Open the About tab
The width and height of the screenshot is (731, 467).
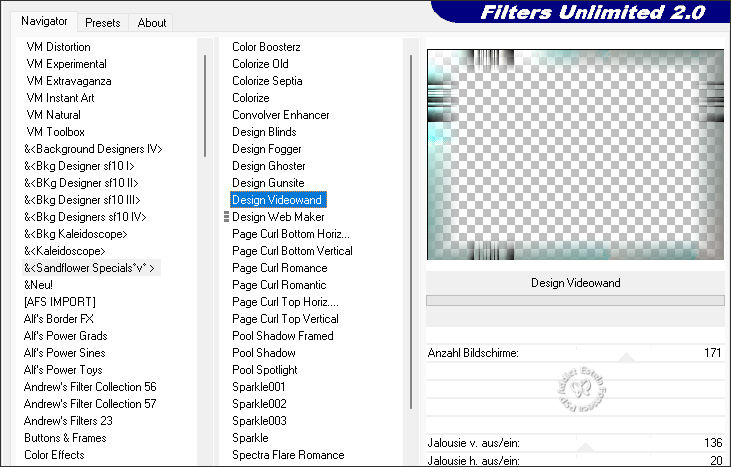coord(152,22)
